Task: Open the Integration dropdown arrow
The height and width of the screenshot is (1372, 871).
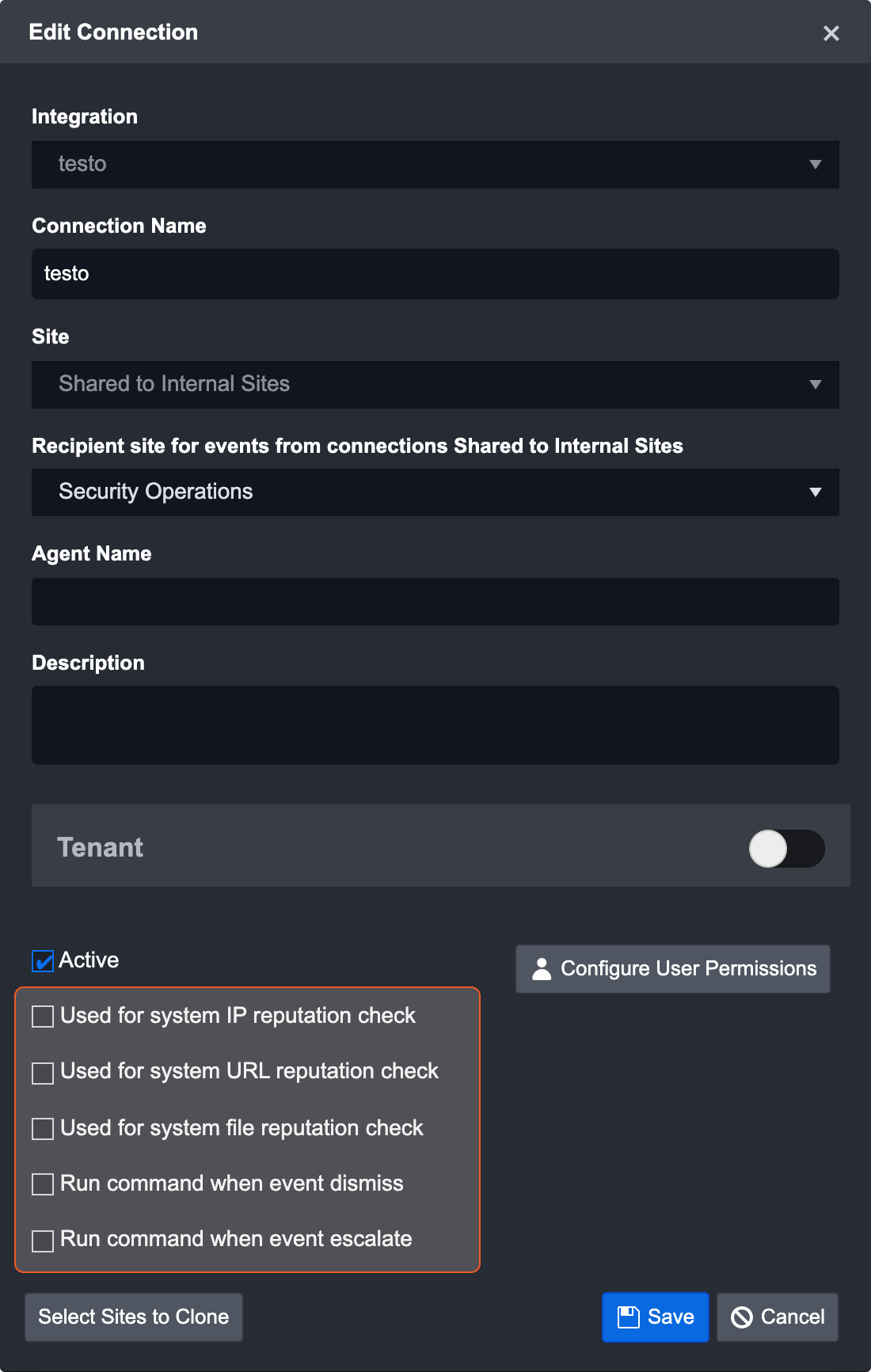Action: pos(815,165)
